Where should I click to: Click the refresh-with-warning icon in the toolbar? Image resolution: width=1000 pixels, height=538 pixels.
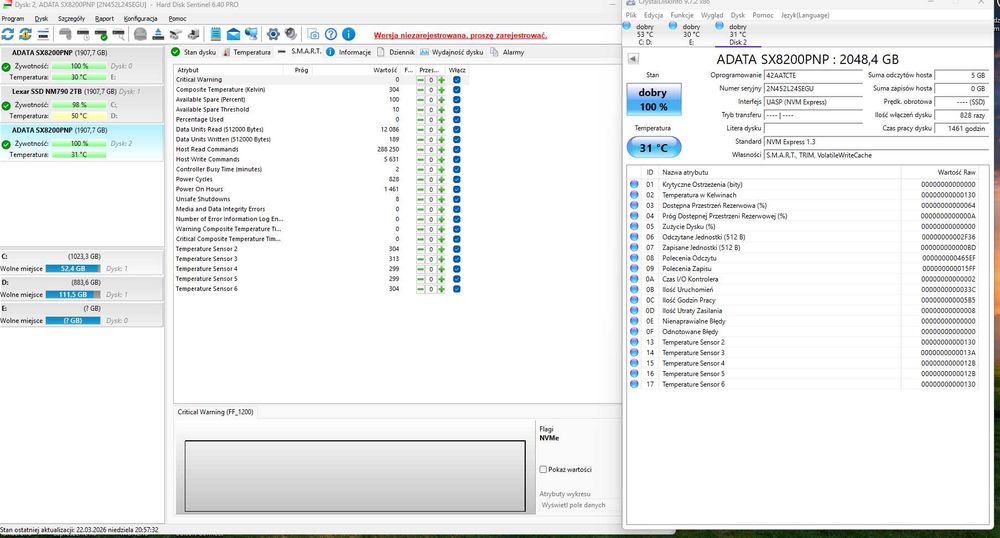point(25,34)
